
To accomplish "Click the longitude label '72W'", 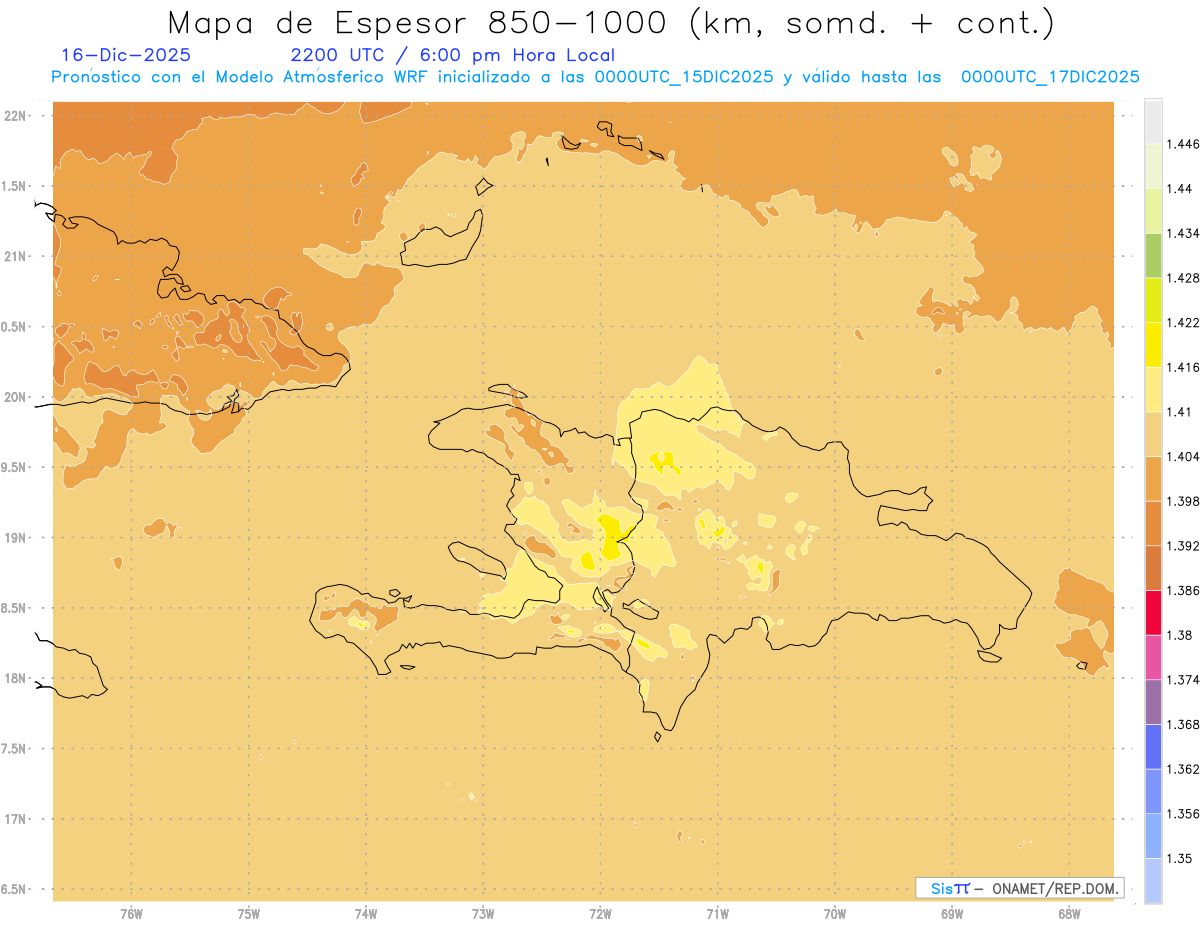I will [600, 914].
